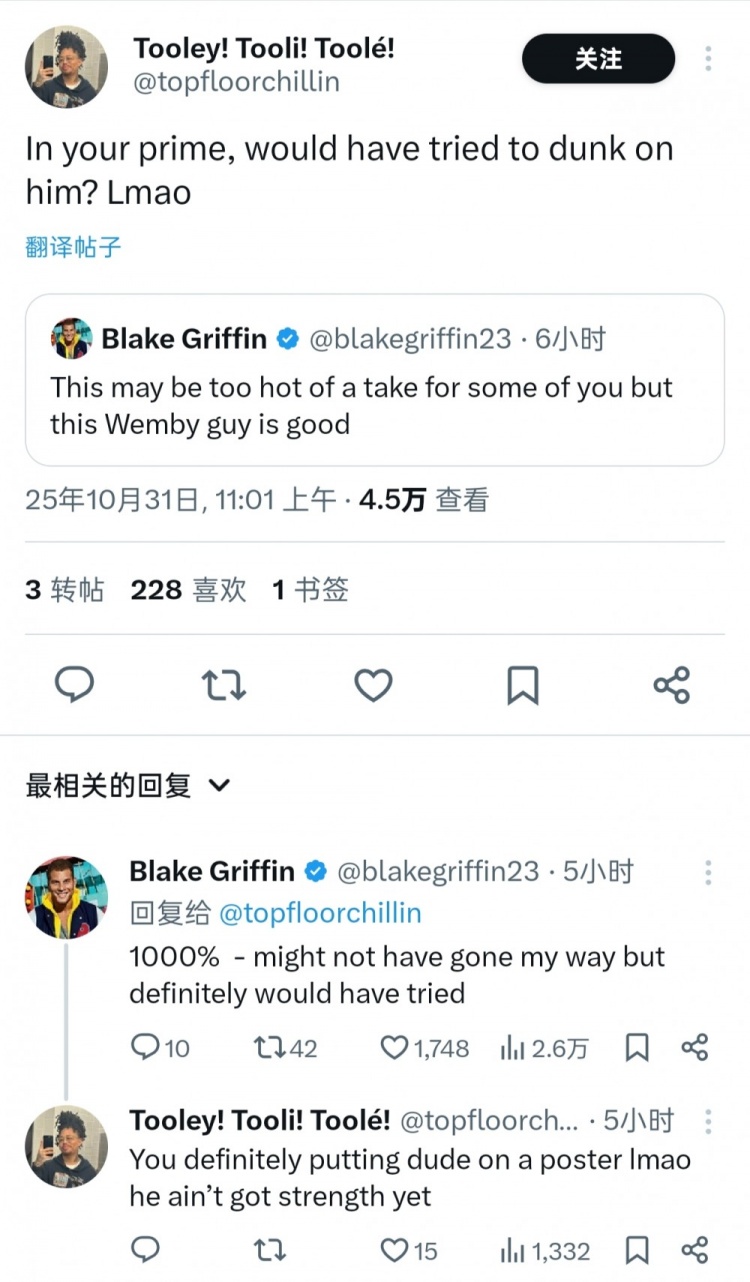
Task: Open more options menu on the main post
Action: 708,59
